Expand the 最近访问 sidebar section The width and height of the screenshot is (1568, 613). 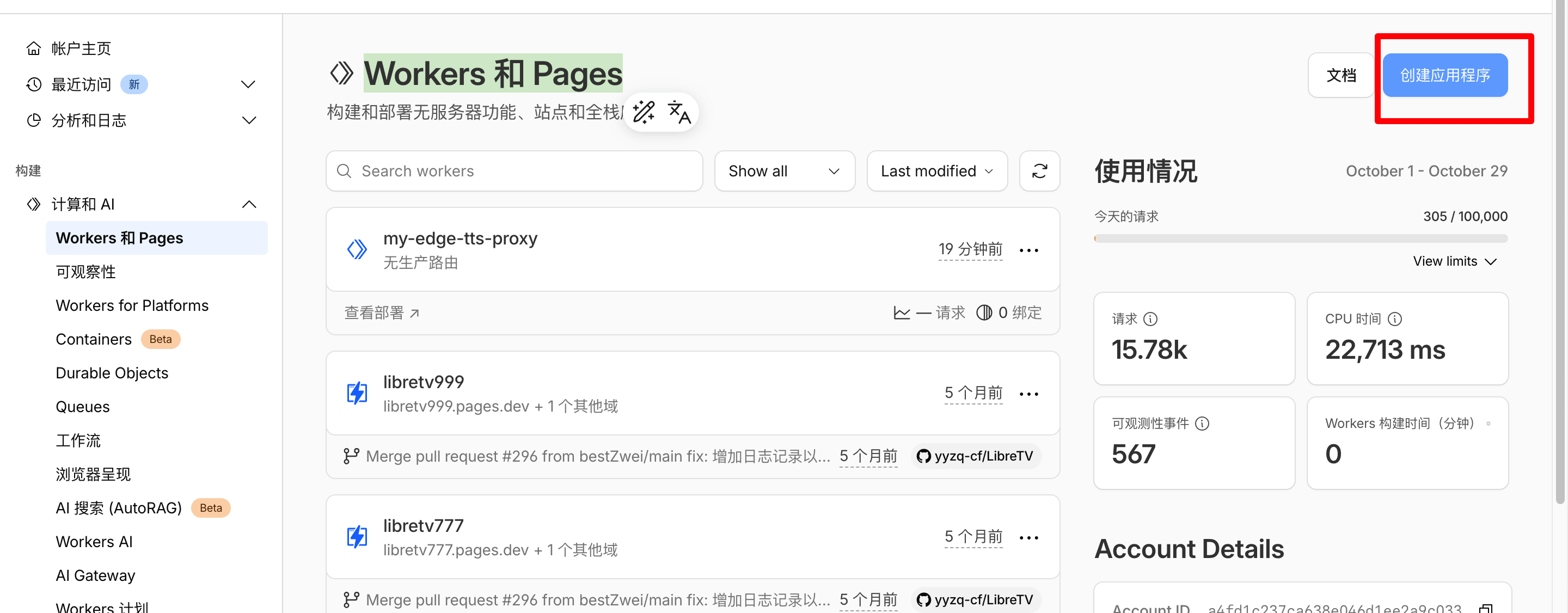tap(248, 84)
